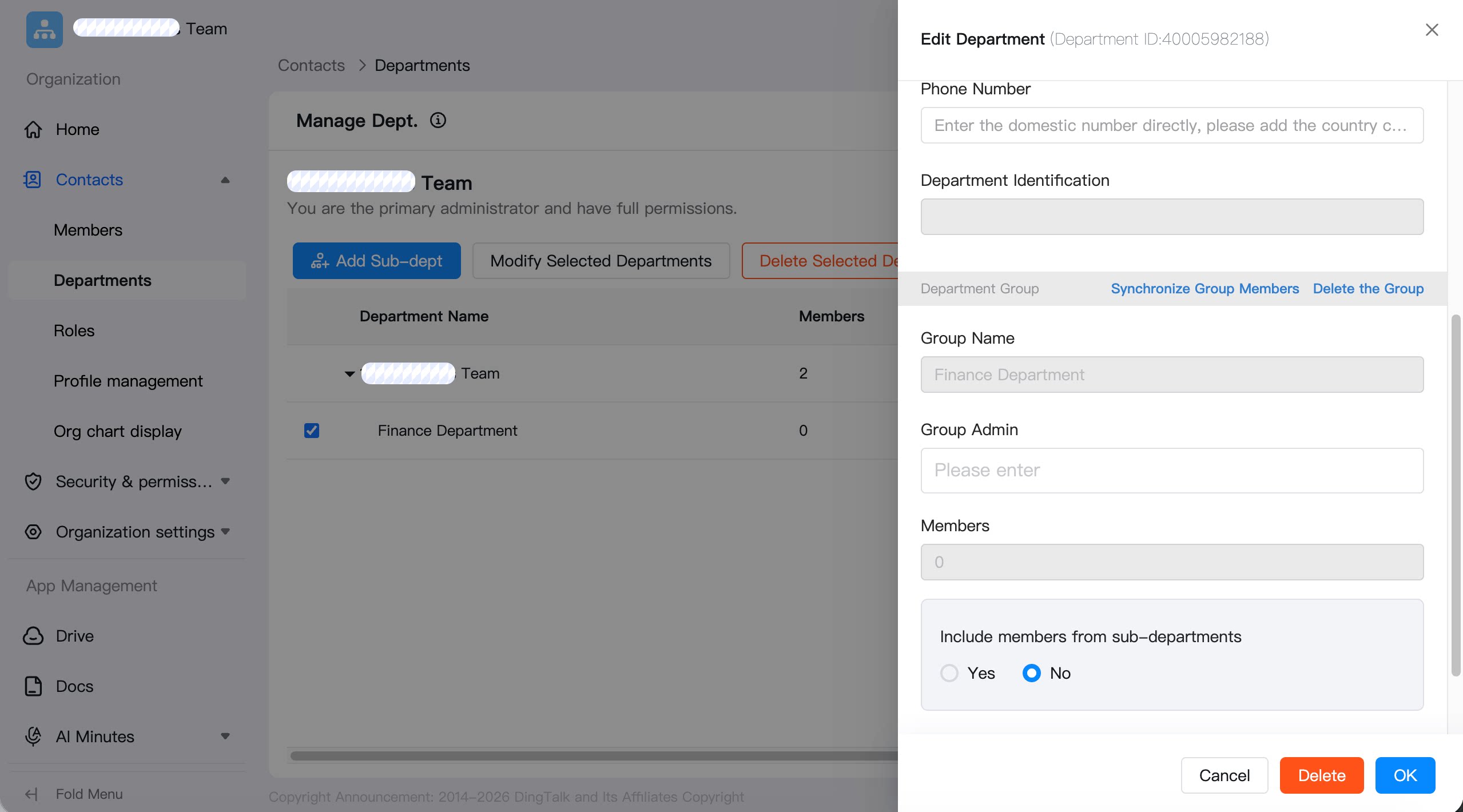1463x812 pixels.
Task: Collapse the Team department tree row
Action: [349, 373]
